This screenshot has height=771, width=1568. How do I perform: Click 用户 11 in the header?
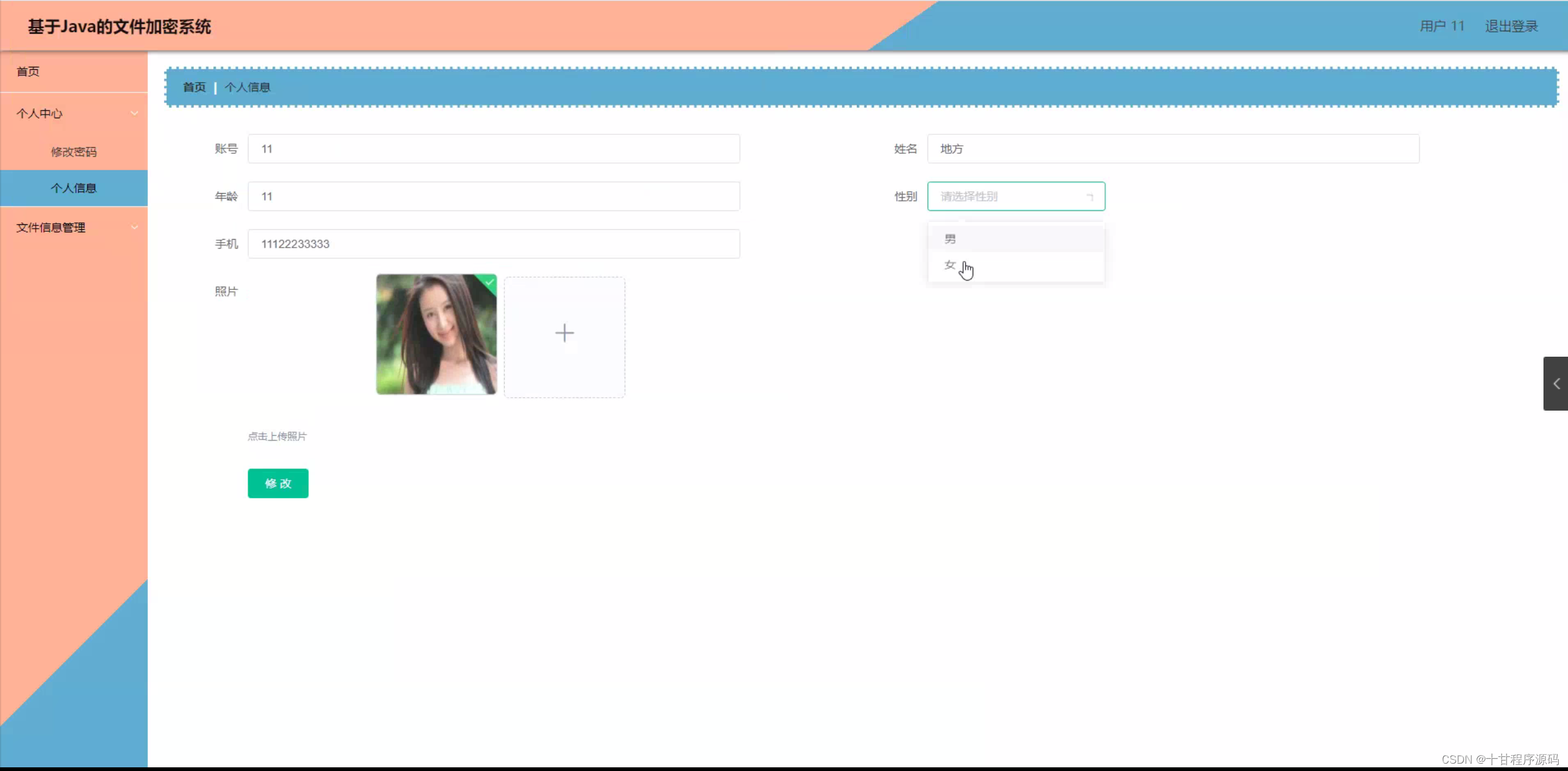1442,26
